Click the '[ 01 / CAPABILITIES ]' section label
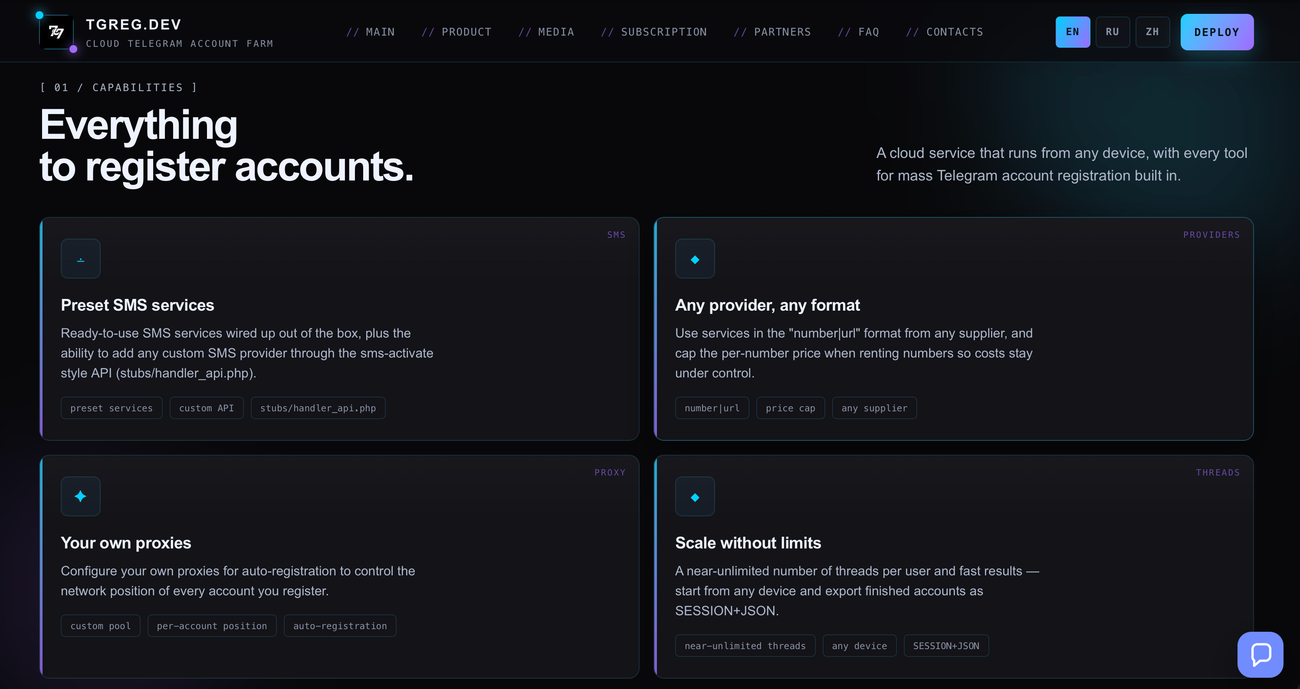This screenshot has width=1300, height=689. 119,88
